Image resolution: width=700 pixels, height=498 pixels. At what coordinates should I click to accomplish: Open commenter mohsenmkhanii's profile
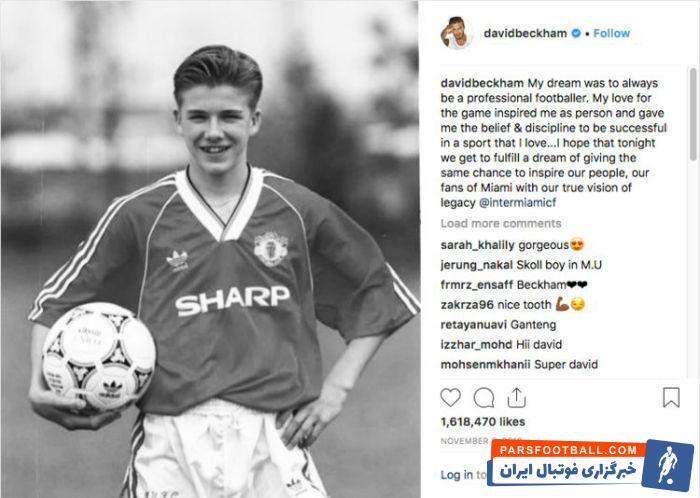(x=485, y=364)
